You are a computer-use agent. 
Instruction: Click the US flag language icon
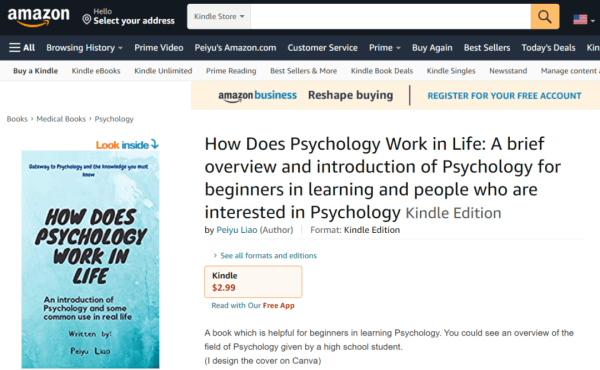click(580, 19)
